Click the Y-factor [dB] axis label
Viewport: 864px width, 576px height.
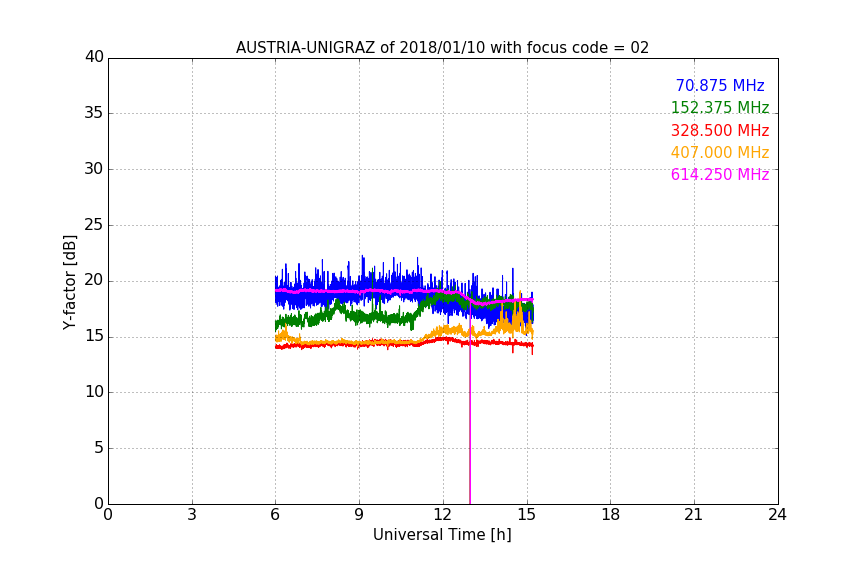[69, 282]
